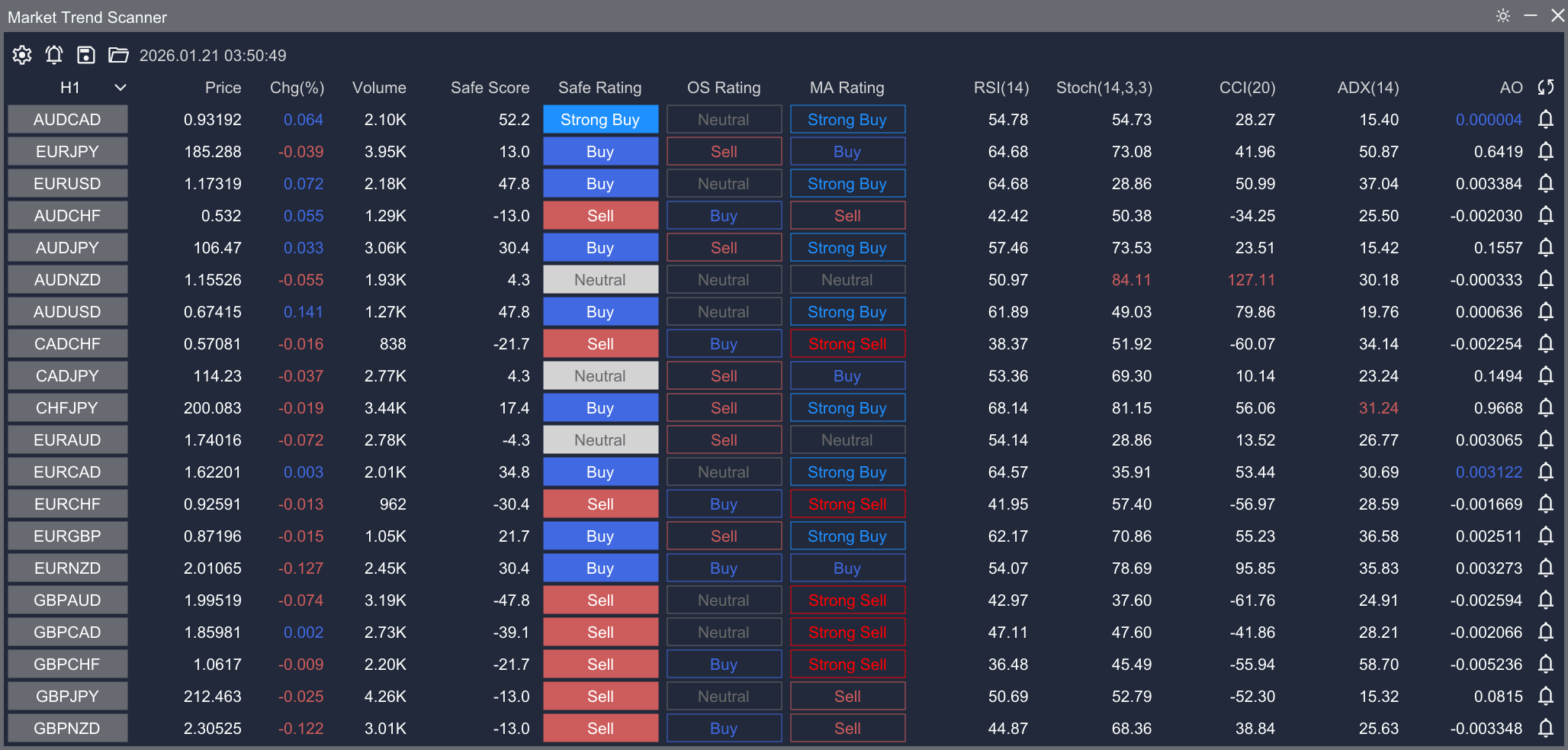Toggle light theme with the sun icon

(x=1502, y=15)
